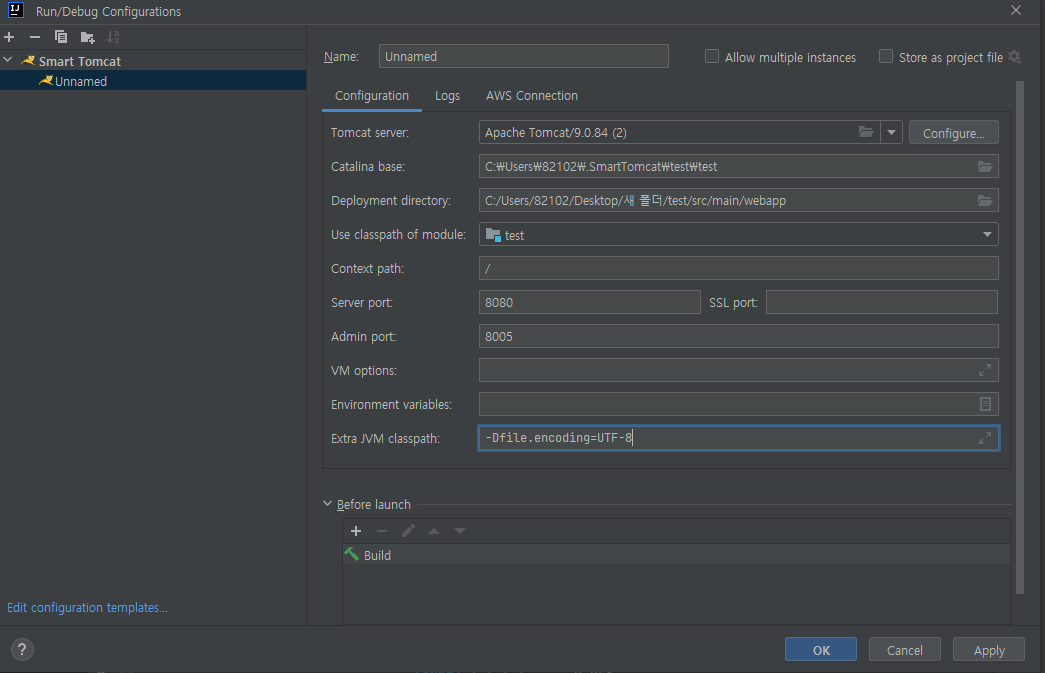Viewport: 1045px width, 673px height.
Task: Expand the VM options field
Action: pyautogui.click(x=985, y=370)
